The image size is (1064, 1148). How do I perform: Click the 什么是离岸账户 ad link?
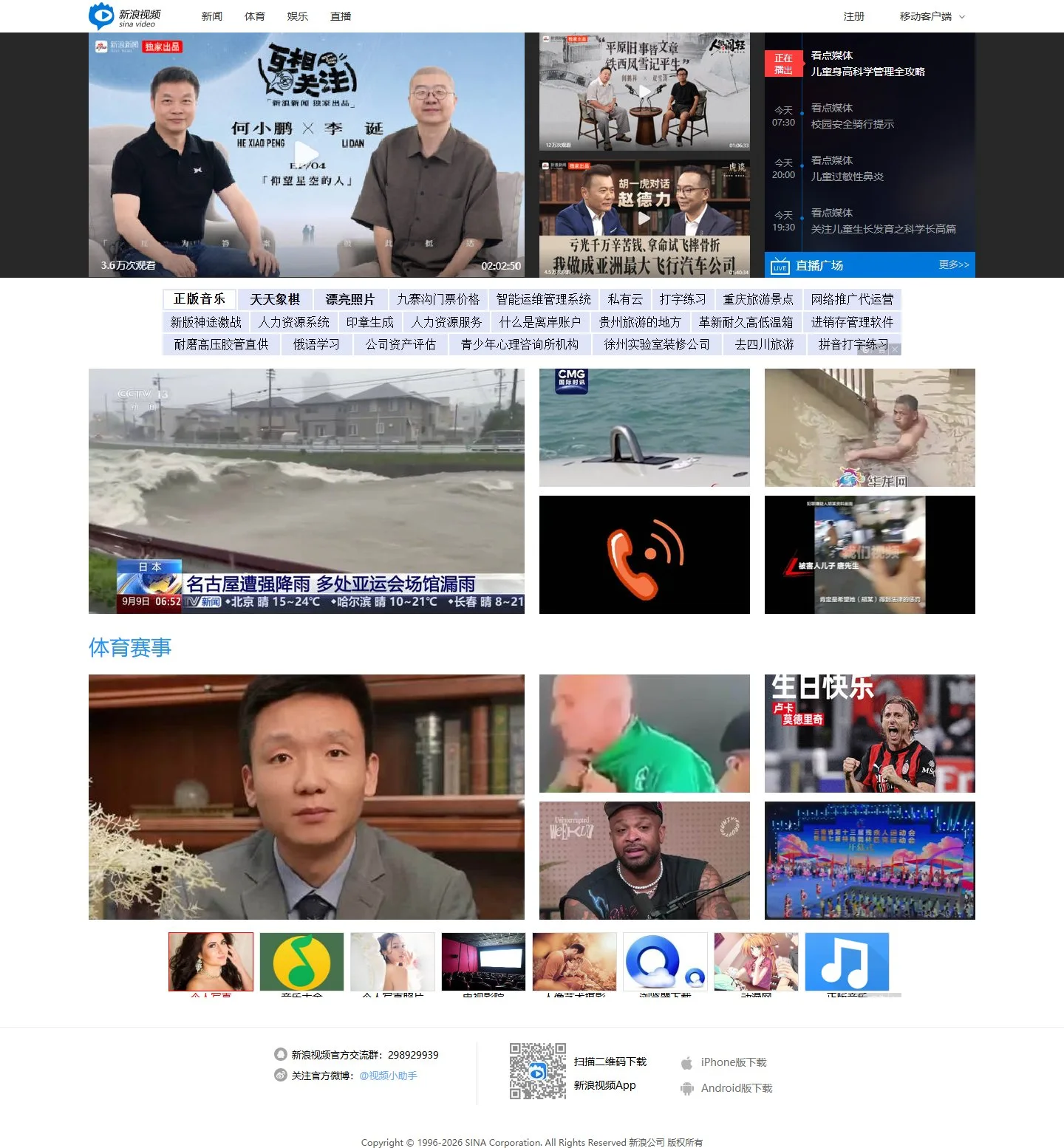pyautogui.click(x=540, y=322)
